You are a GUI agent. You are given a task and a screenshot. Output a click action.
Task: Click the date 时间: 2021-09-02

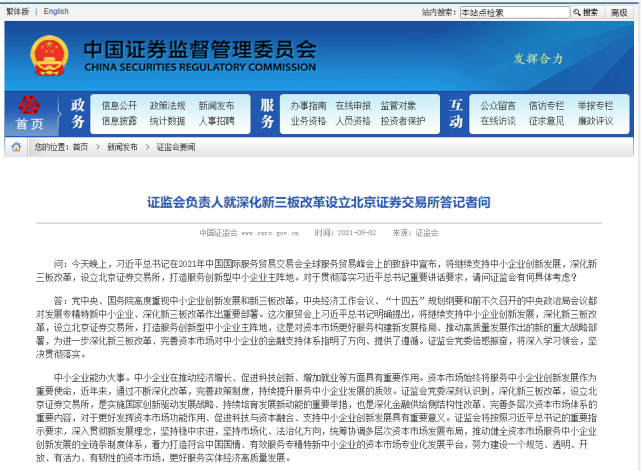(x=345, y=233)
